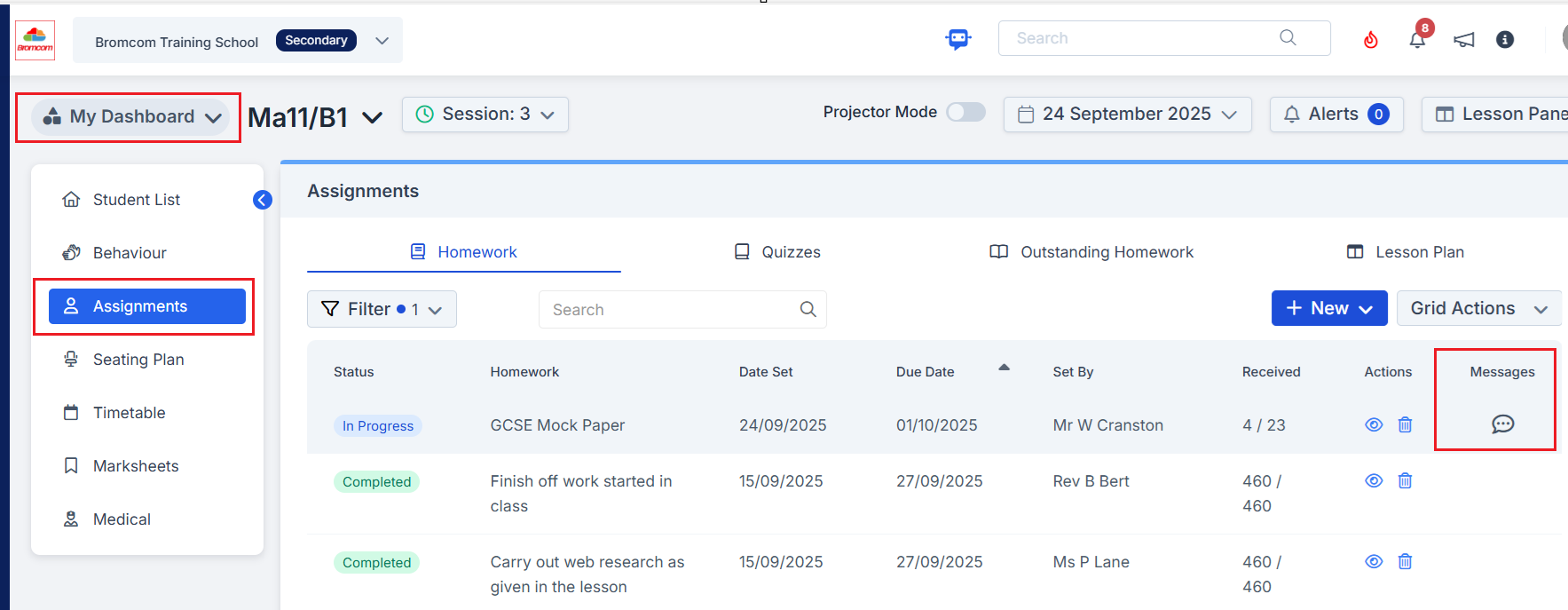
Task: Switch to the Quizzes tab
Action: click(777, 252)
